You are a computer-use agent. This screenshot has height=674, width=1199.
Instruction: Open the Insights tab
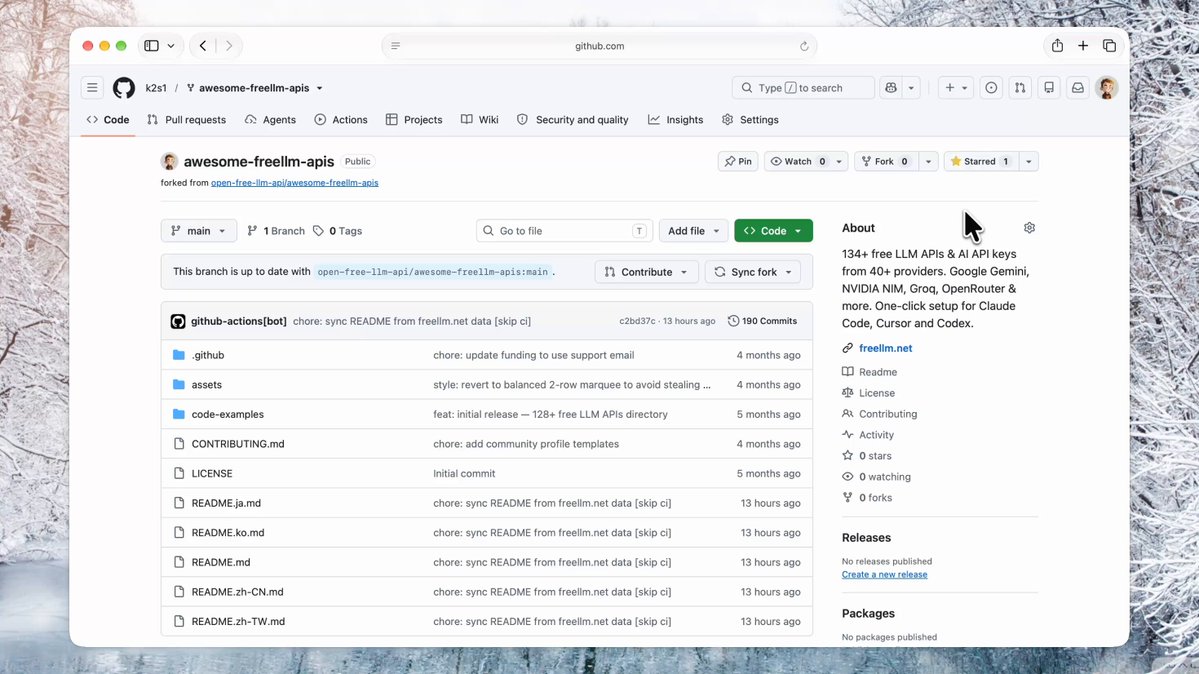point(675,120)
